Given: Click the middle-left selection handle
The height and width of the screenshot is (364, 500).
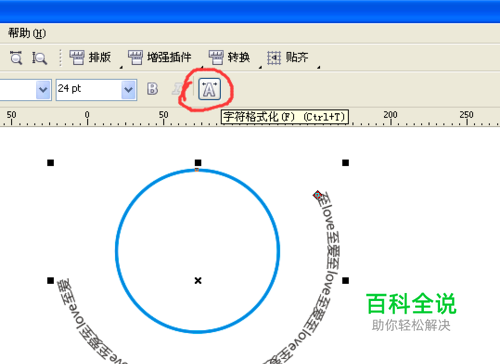Looking at the screenshot, I should pyautogui.click(x=50, y=281).
